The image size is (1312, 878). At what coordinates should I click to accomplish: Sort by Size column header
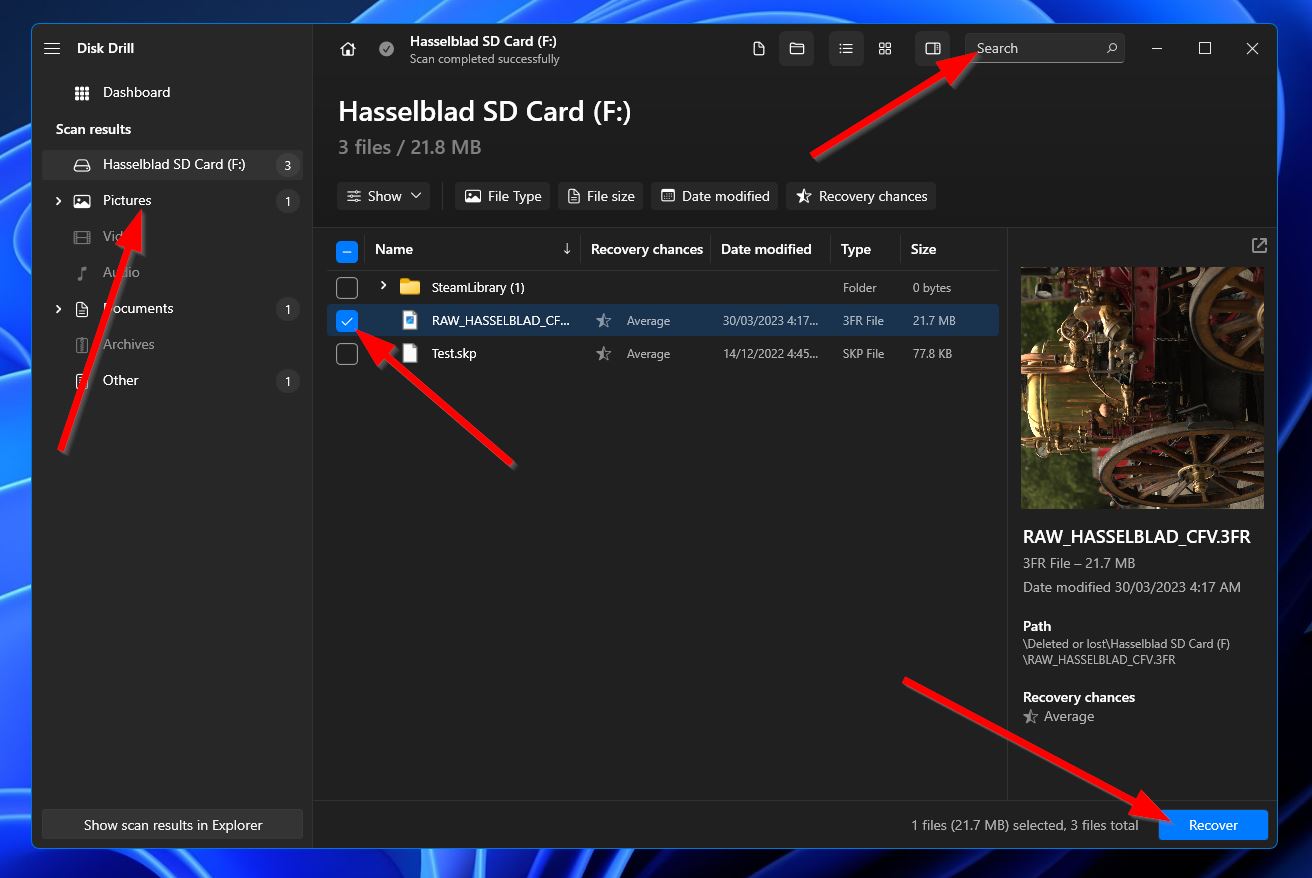[x=923, y=250]
